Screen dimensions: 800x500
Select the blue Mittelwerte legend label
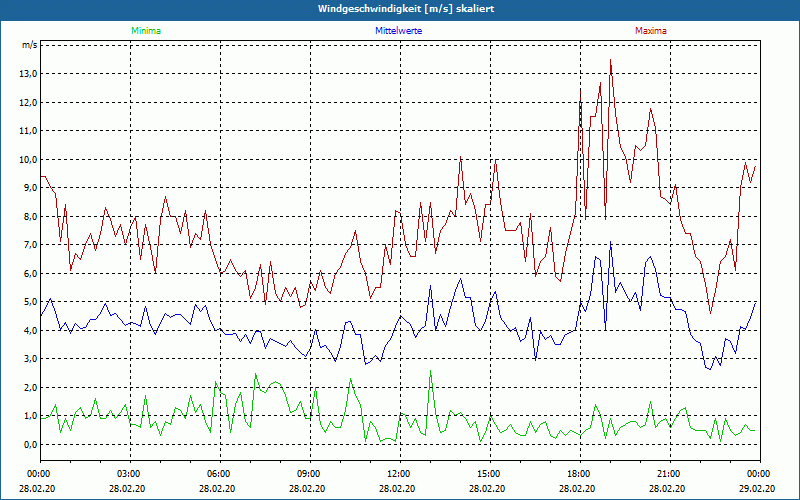398,31
